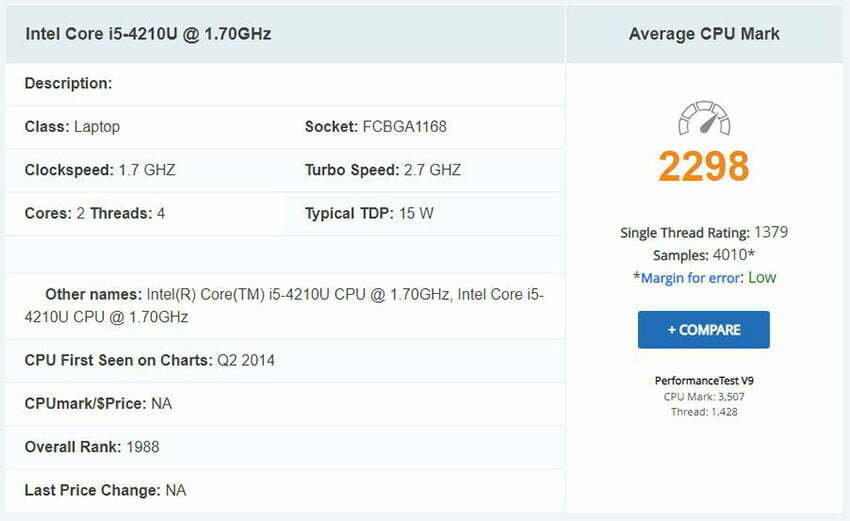Click the Single Thread Rating 1379 text
The height and width of the screenshot is (521, 850).
(x=704, y=233)
